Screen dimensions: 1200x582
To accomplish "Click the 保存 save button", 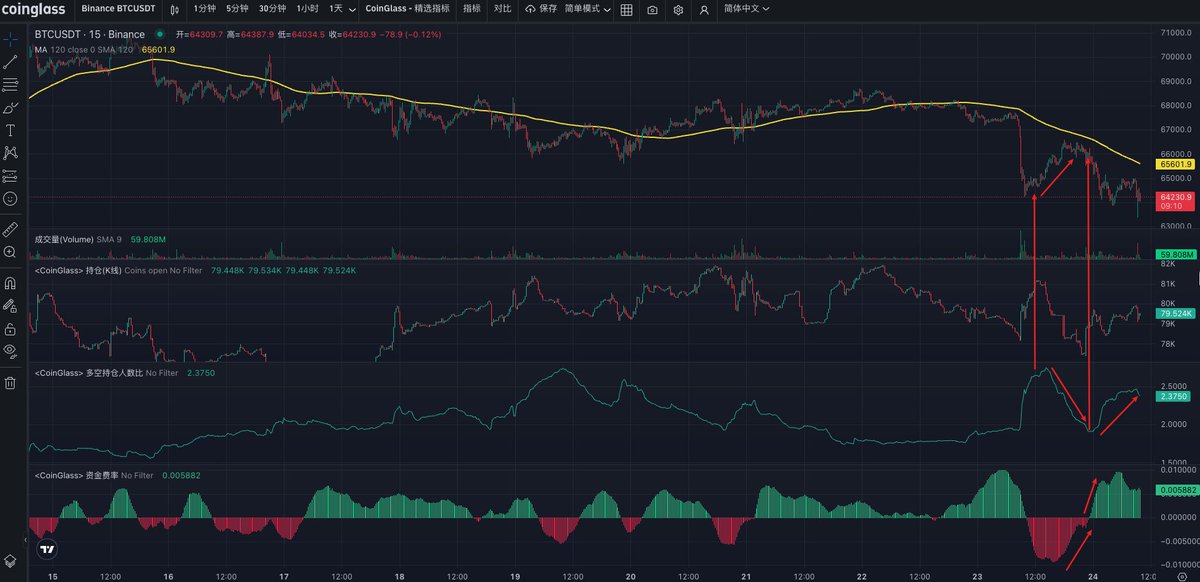I will click(x=541, y=9).
